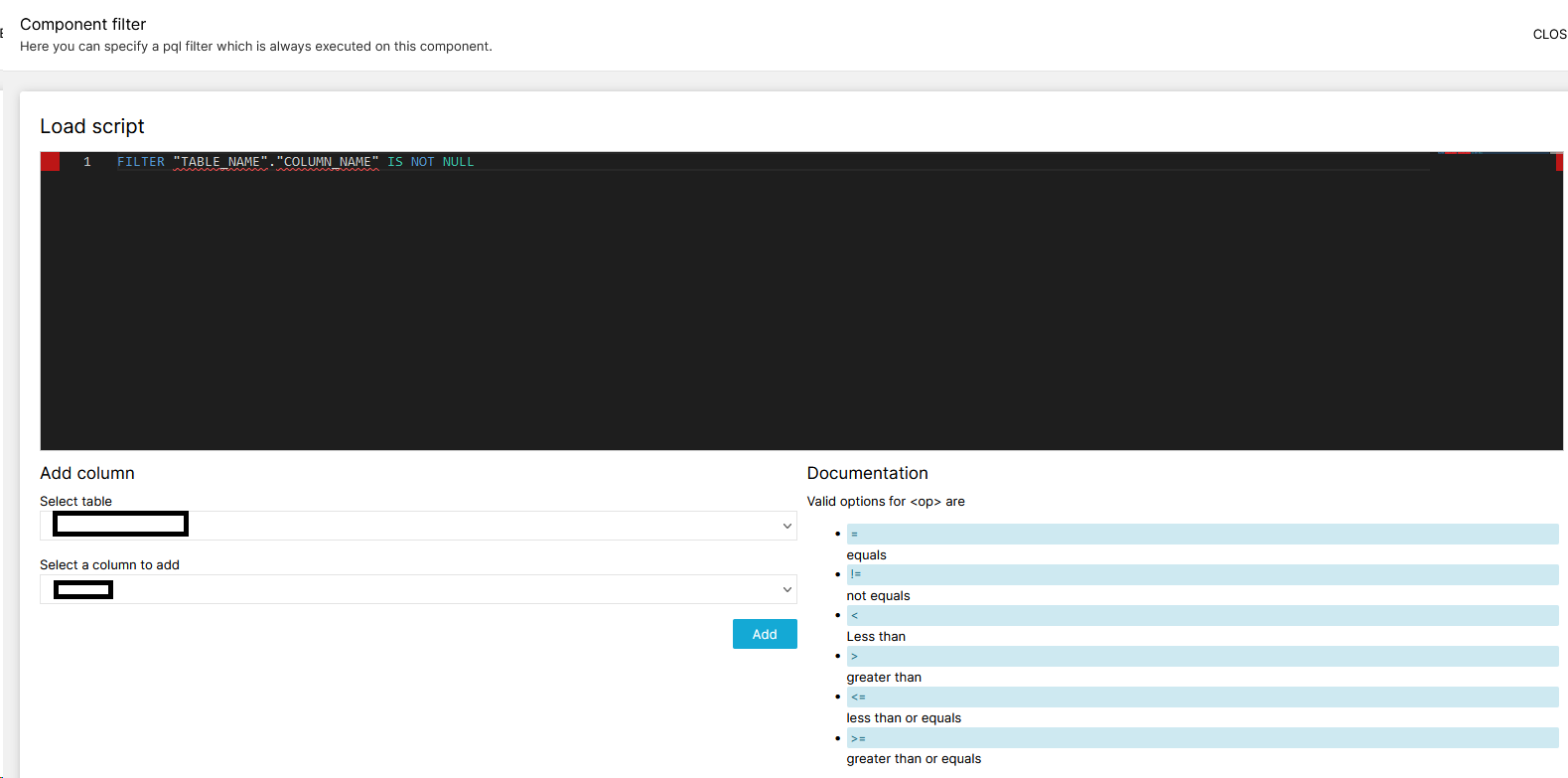The width and height of the screenshot is (1568, 778).
Task: Click the CLOSE button at top right
Action: pos(1549,34)
